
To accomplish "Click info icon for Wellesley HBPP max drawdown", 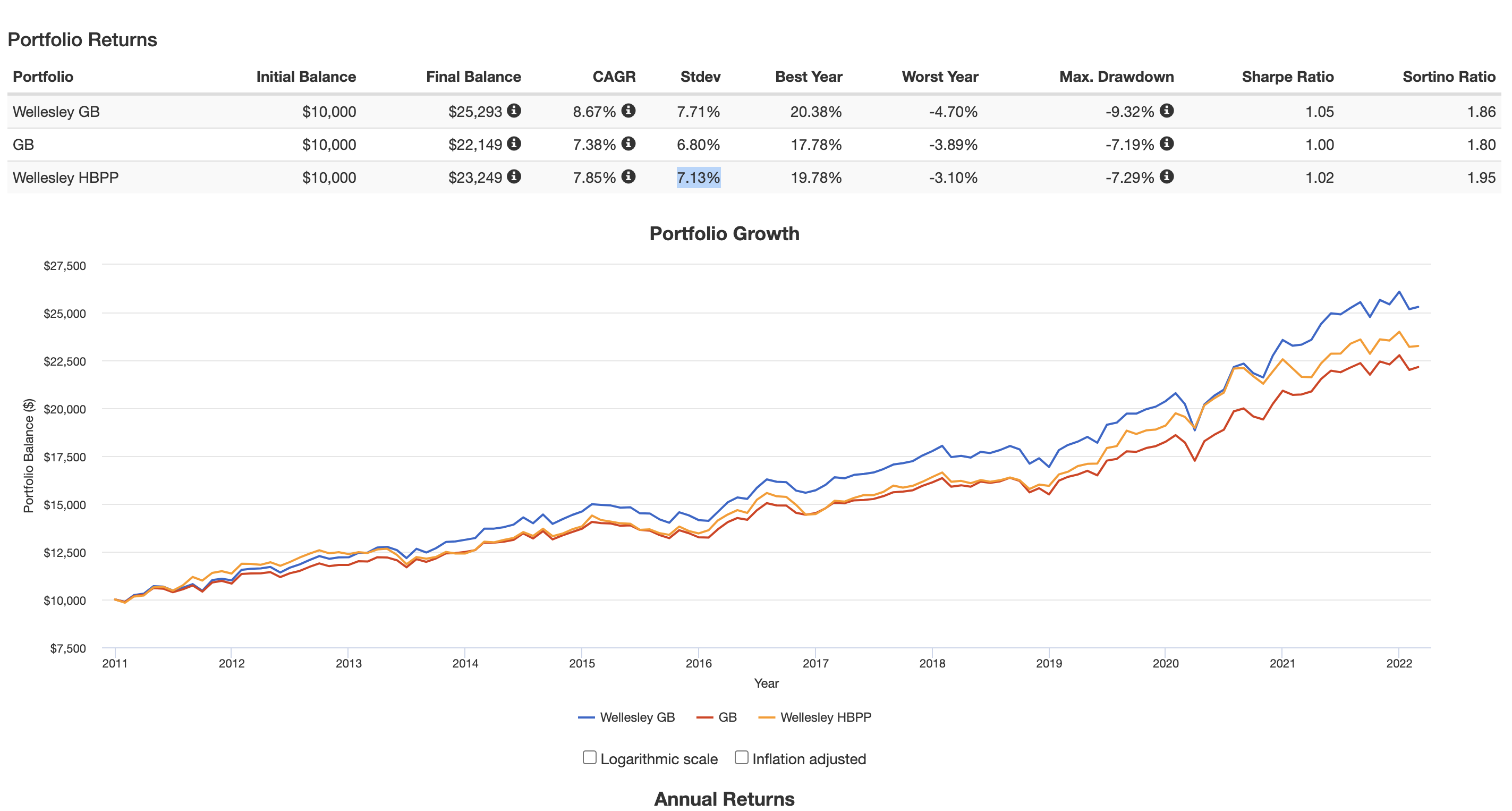I will pos(1166,176).
